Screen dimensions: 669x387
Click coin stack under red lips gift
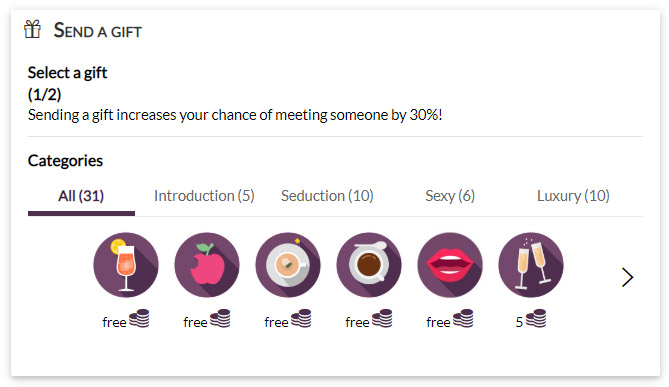[x=463, y=318]
